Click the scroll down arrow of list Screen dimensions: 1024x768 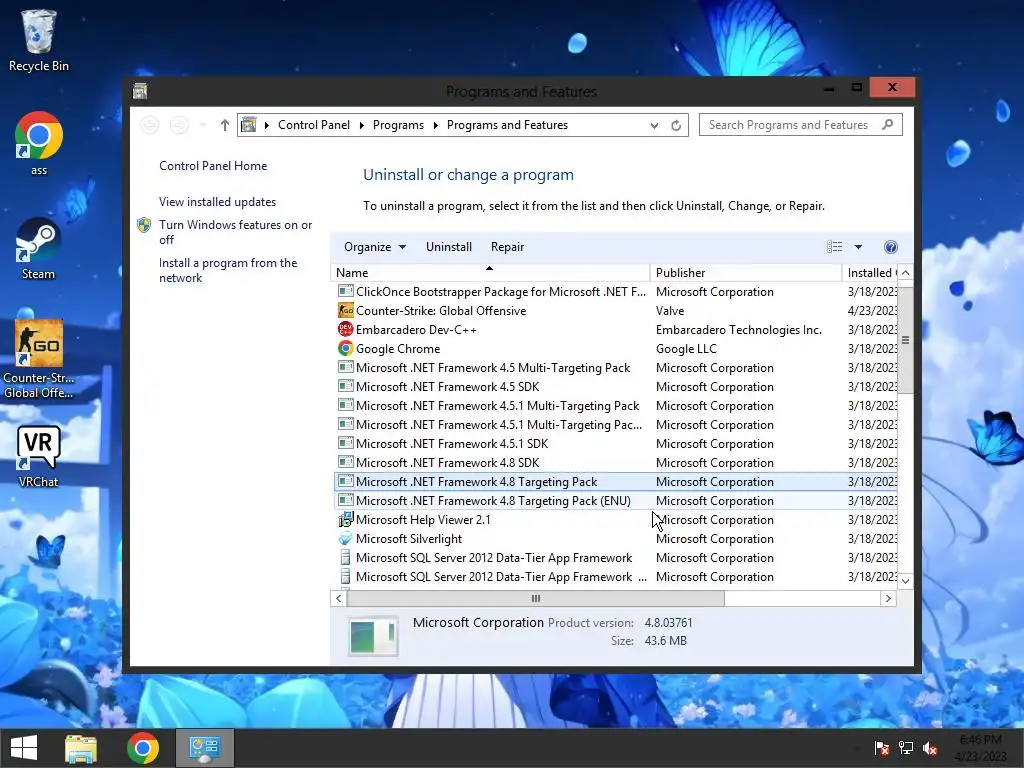pyautogui.click(x=905, y=581)
